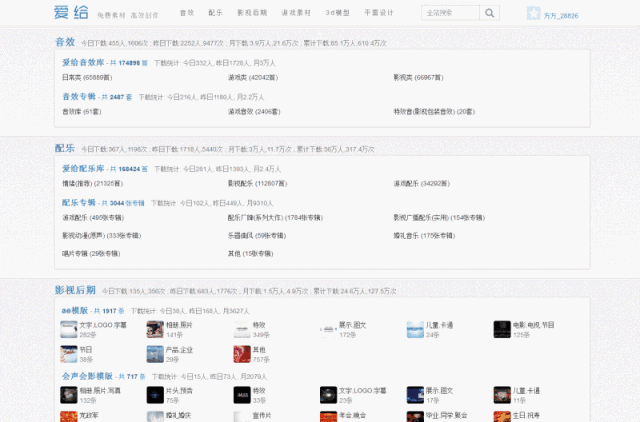
Task: Open the 文字.LOGO.字幕 thumbnail under ae模版
Action: click(69, 329)
